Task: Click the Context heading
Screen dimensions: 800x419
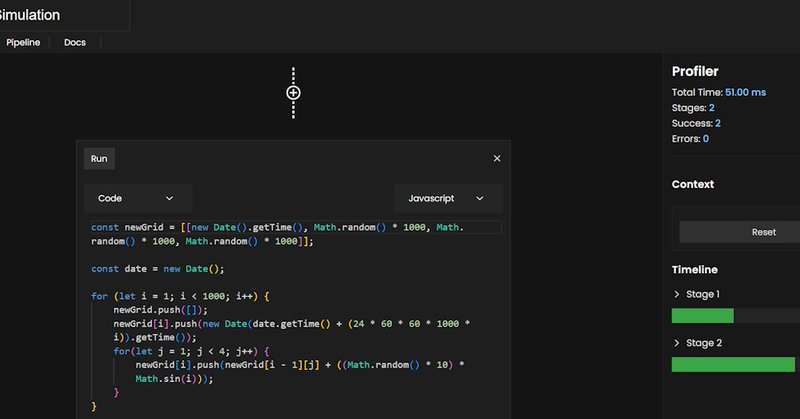Action: point(692,184)
